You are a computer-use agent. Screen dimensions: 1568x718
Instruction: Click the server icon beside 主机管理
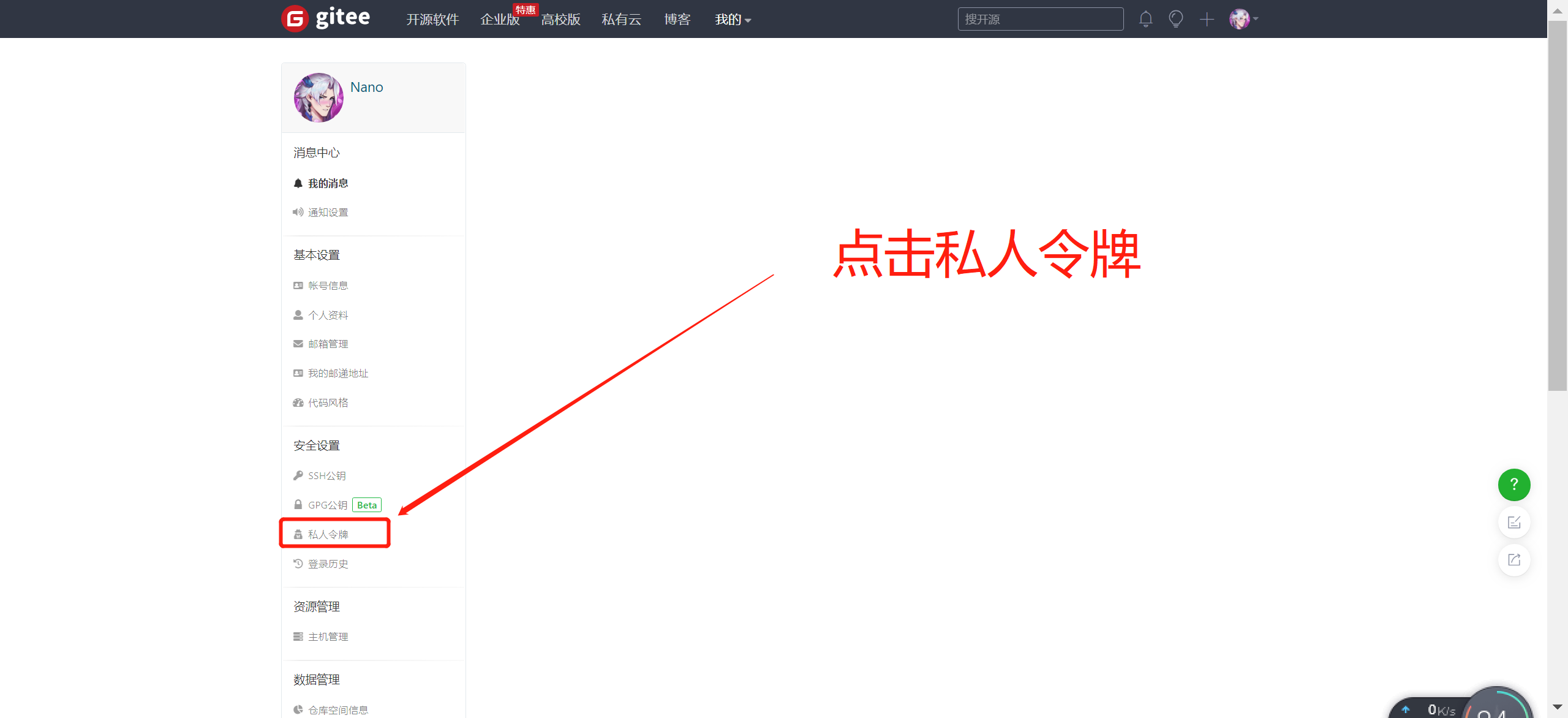[x=298, y=637]
